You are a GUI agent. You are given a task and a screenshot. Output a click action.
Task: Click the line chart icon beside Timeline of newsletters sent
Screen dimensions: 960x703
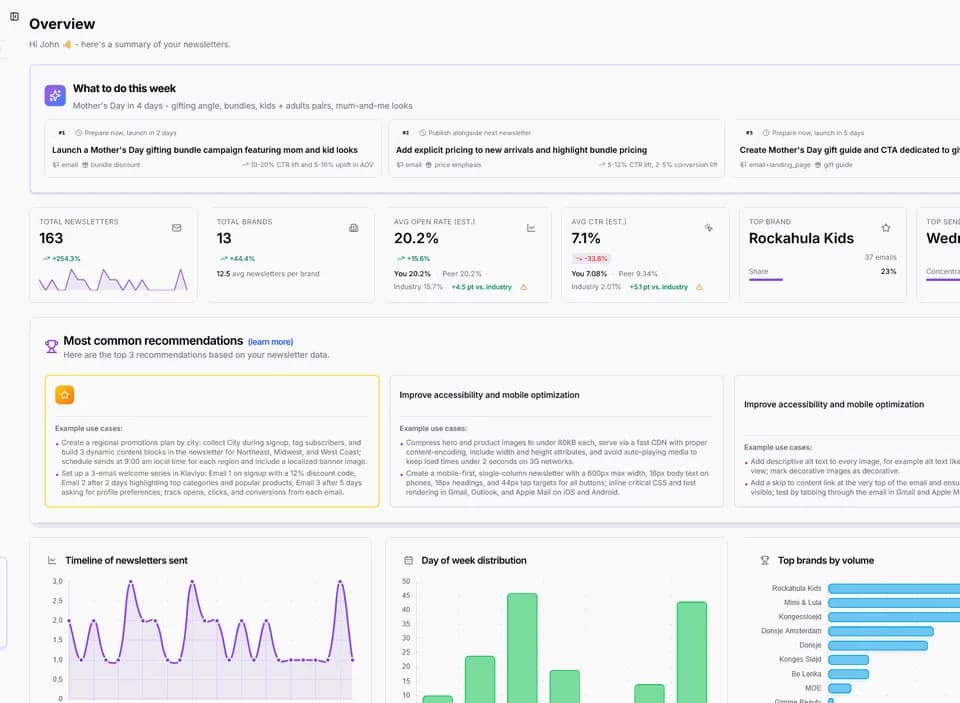pos(52,560)
